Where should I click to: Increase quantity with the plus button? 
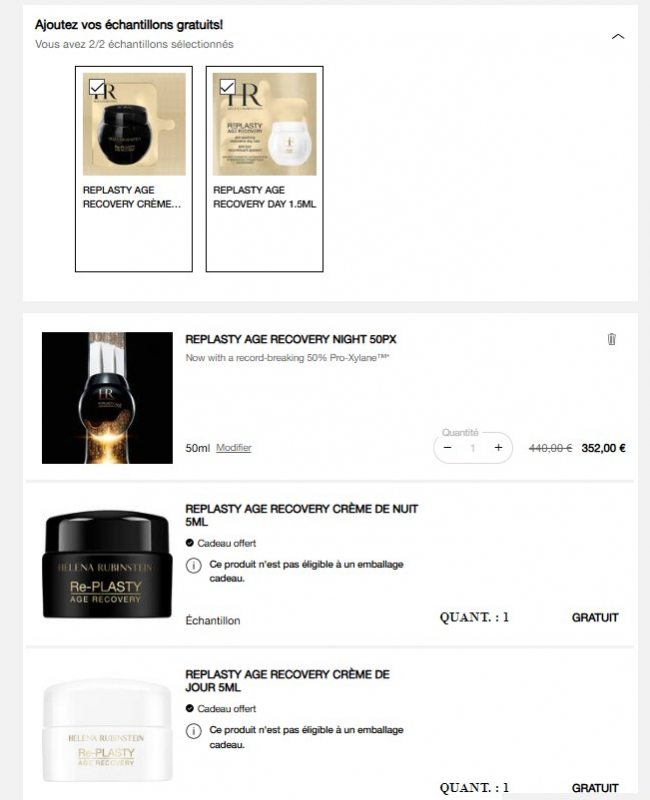[x=498, y=447]
